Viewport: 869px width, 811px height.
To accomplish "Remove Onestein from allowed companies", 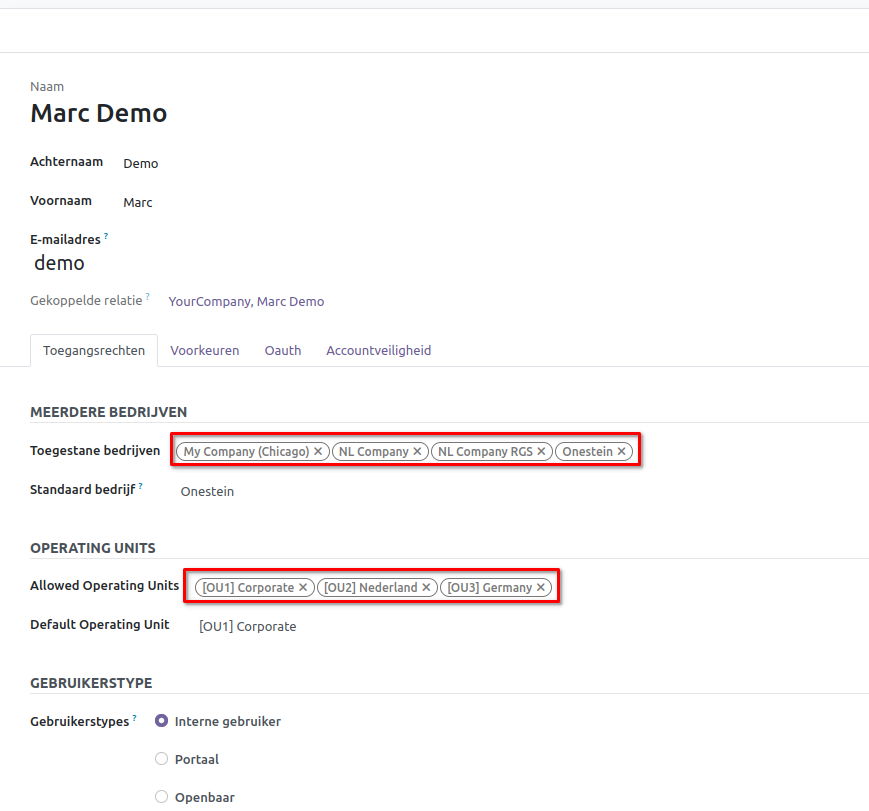I will (621, 452).
